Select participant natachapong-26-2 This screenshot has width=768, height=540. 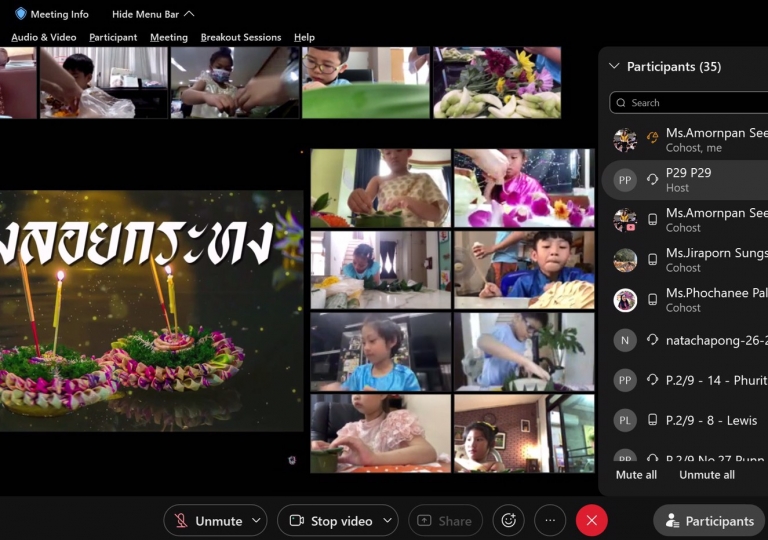pyautogui.click(x=685, y=340)
